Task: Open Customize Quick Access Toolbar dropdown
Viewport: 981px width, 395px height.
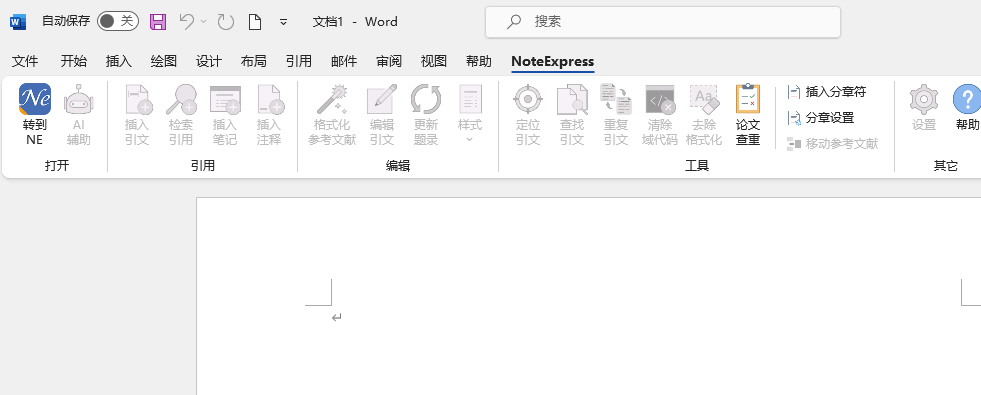Action: click(283, 22)
